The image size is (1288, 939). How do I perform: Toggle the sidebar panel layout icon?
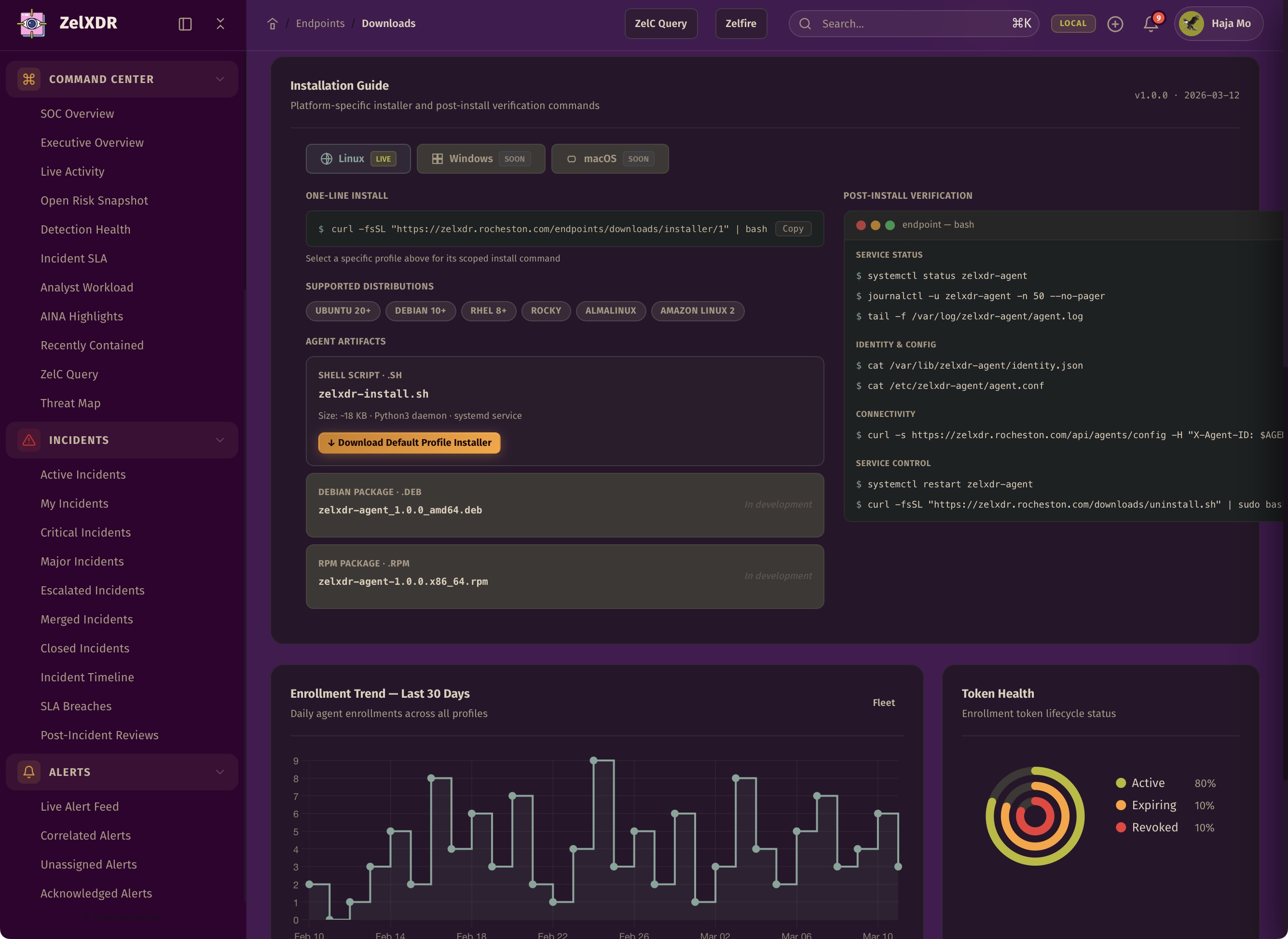click(185, 24)
